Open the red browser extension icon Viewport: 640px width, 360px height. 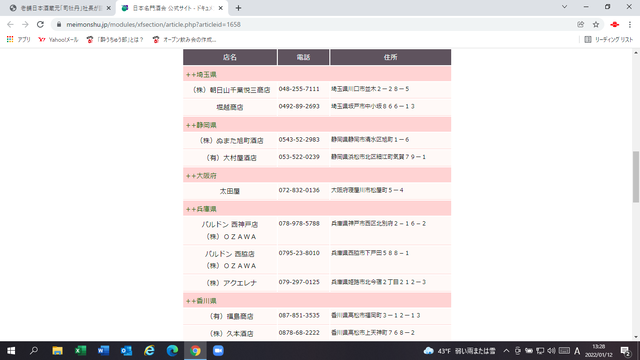pos(615,24)
